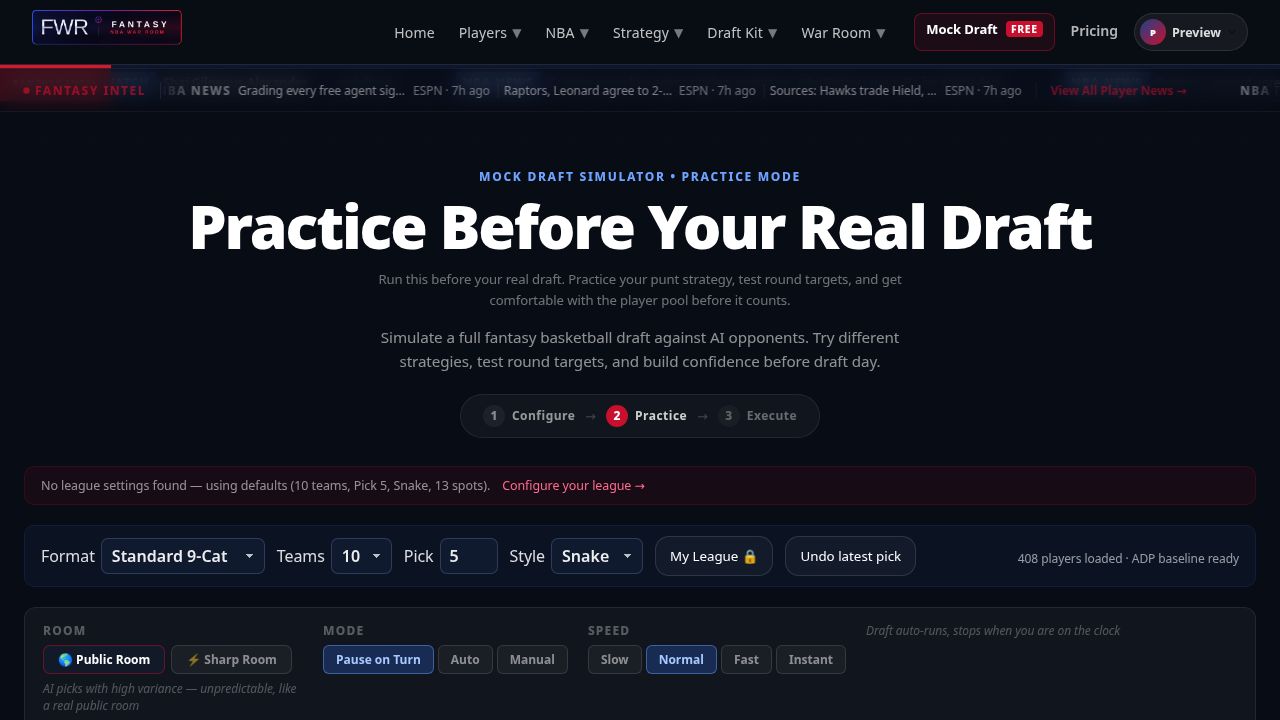Open the Format Standard 9-Cat dropdown
The image size is (1280, 720).
[x=183, y=556]
